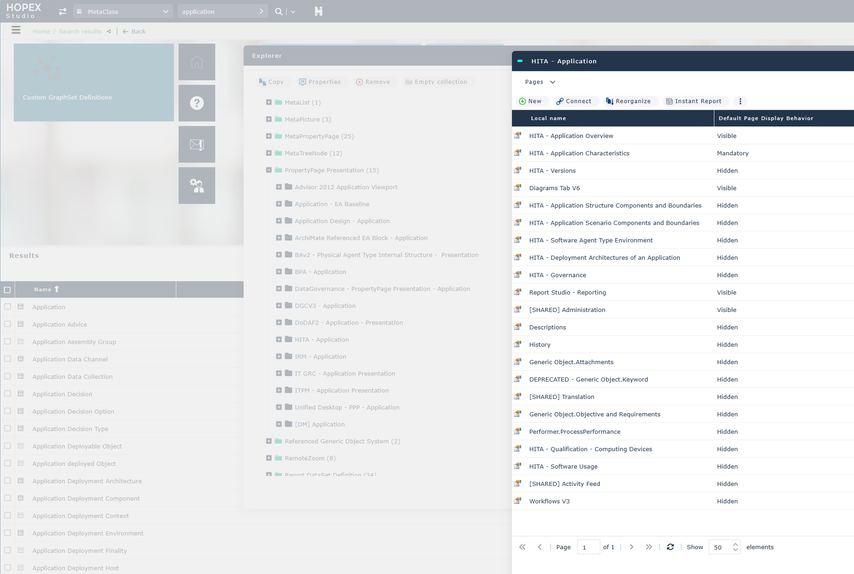The height and width of the screenshot is (574, 854).
Task: Open the hamburger navigation menu
Action: coord(16,30)
